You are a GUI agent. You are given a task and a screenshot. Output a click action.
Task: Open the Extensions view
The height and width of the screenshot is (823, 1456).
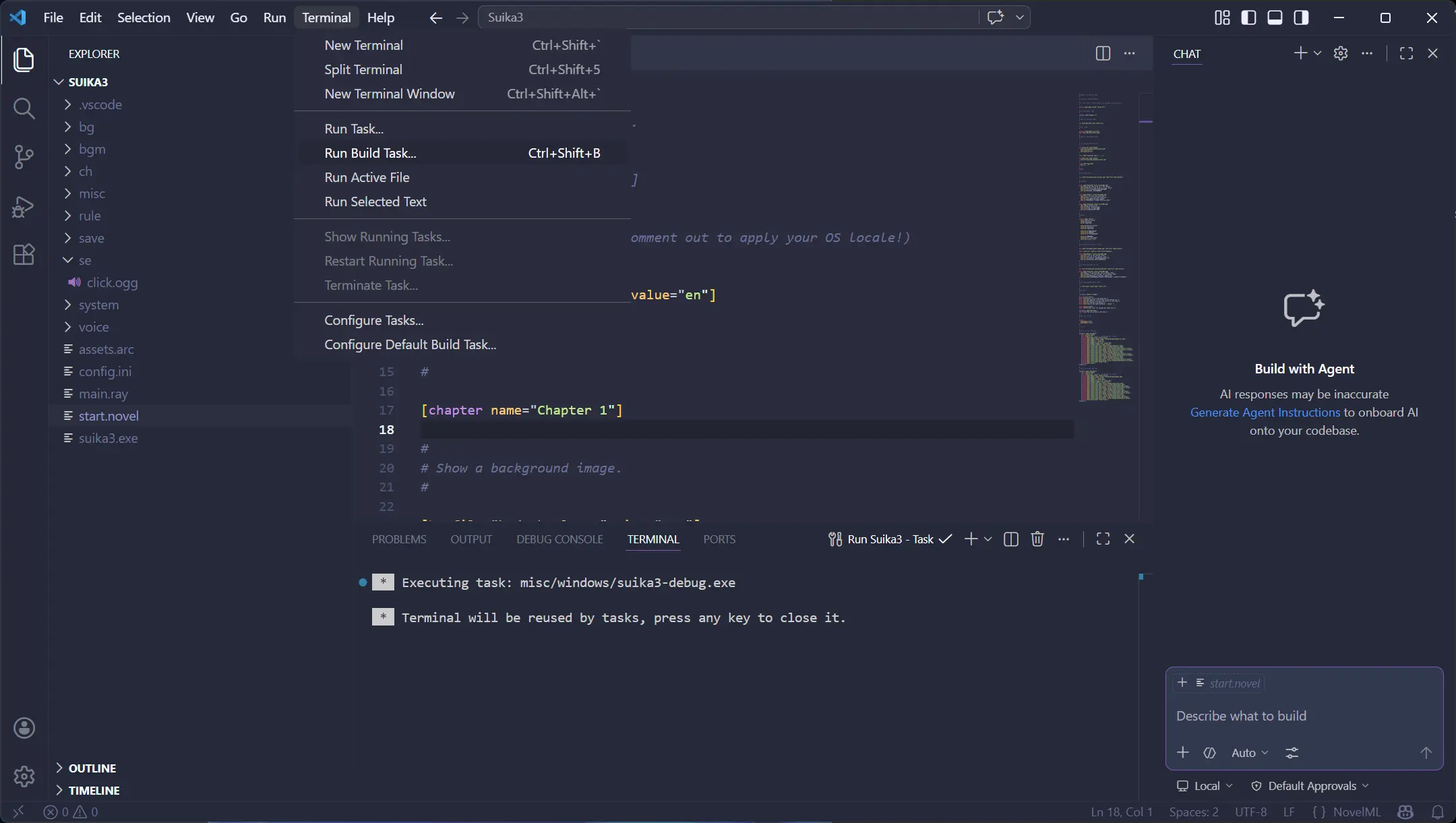(x=25, y=254)
